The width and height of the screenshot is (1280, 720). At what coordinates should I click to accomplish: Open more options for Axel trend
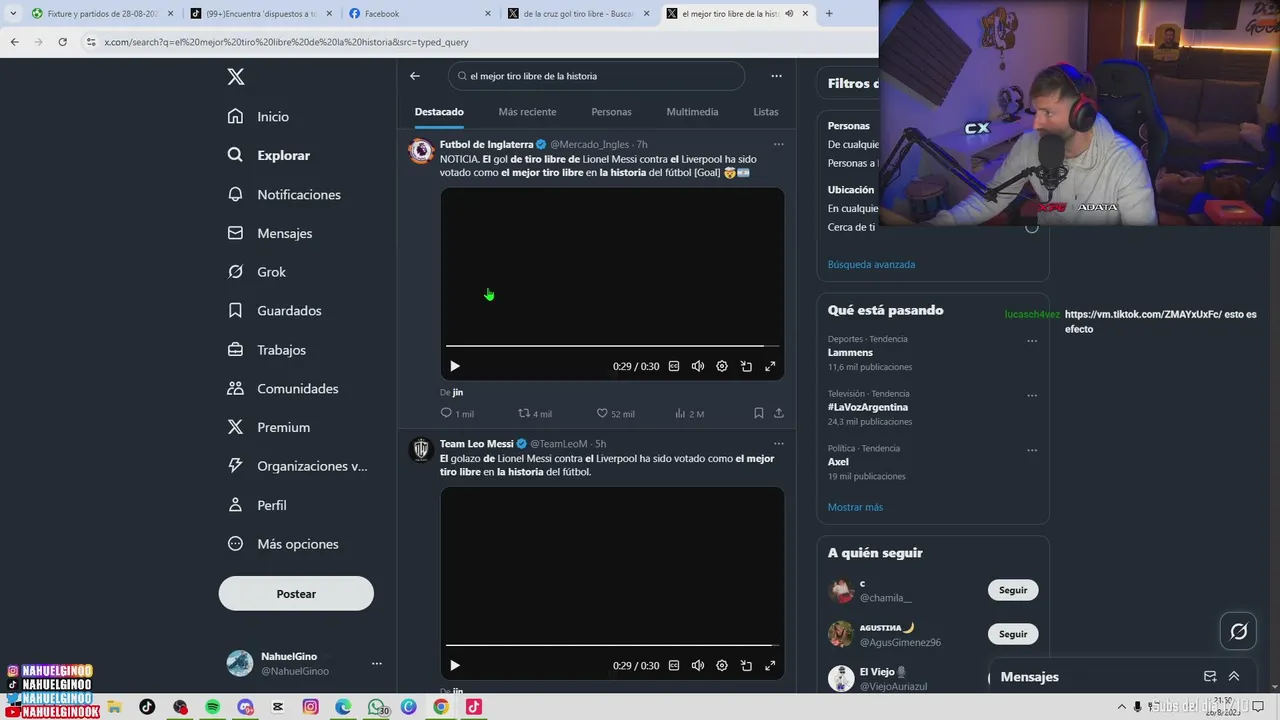(x=1032, y=450)
